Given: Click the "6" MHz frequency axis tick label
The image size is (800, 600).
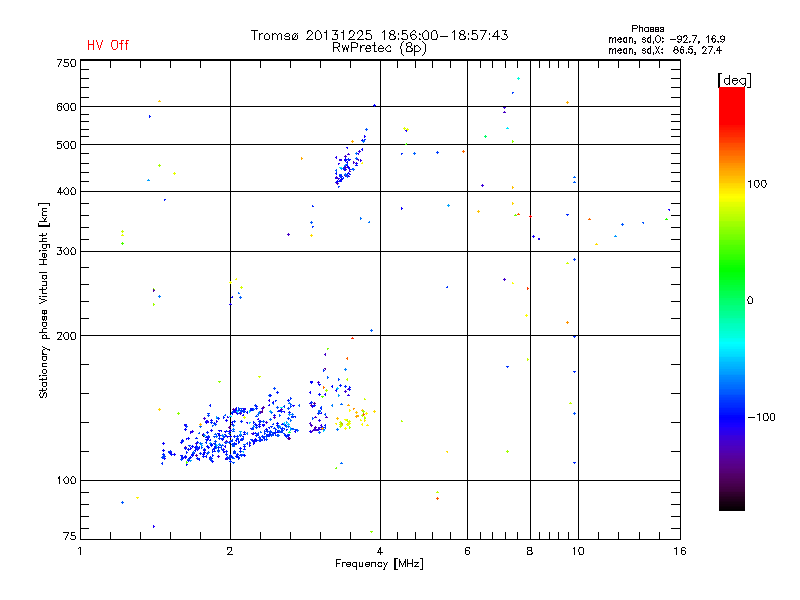Looking at the screenshot, I should (x=467, y=551).
